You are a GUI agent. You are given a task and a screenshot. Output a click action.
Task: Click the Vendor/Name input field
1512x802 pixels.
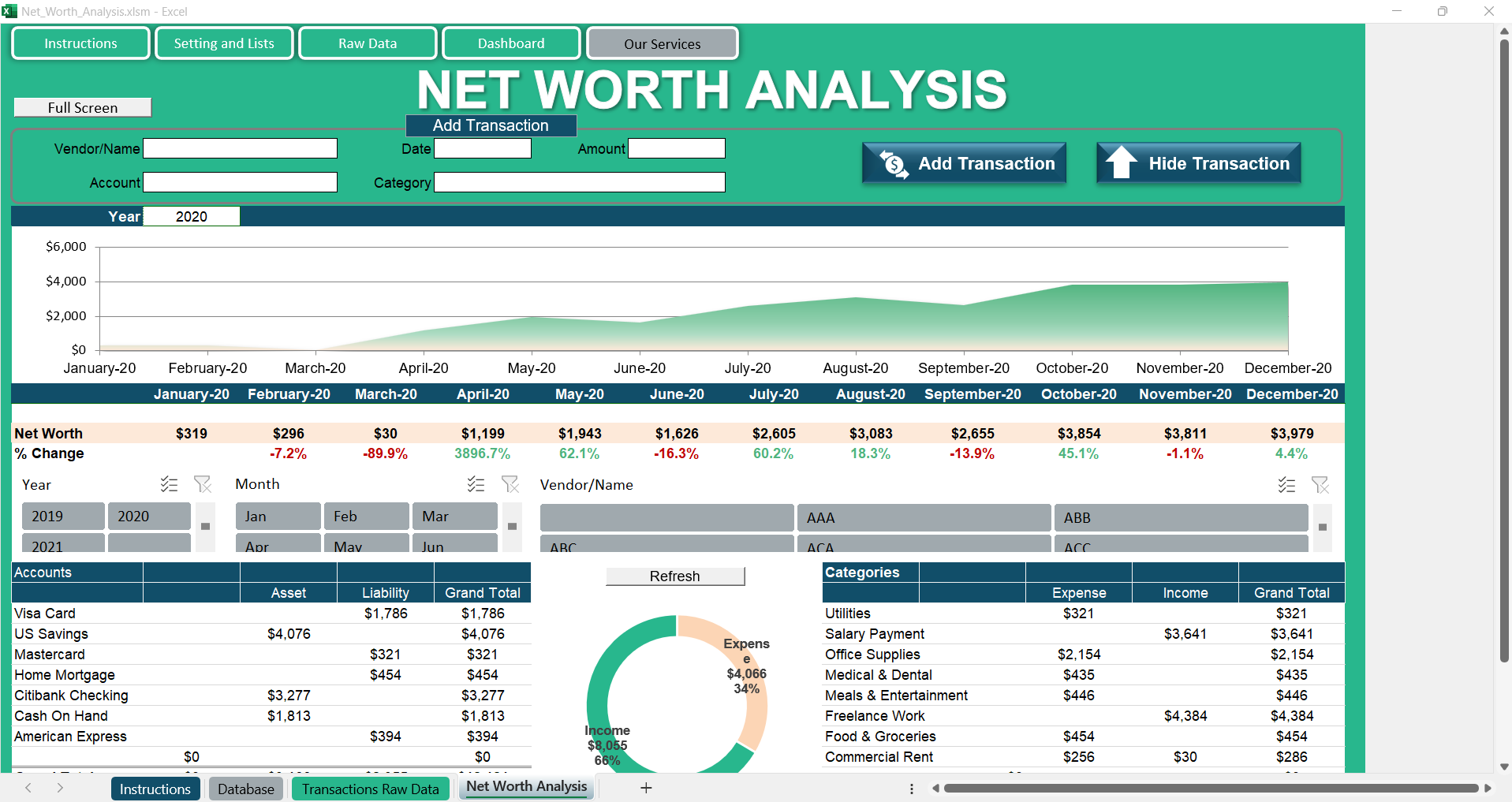click(240, 149)
